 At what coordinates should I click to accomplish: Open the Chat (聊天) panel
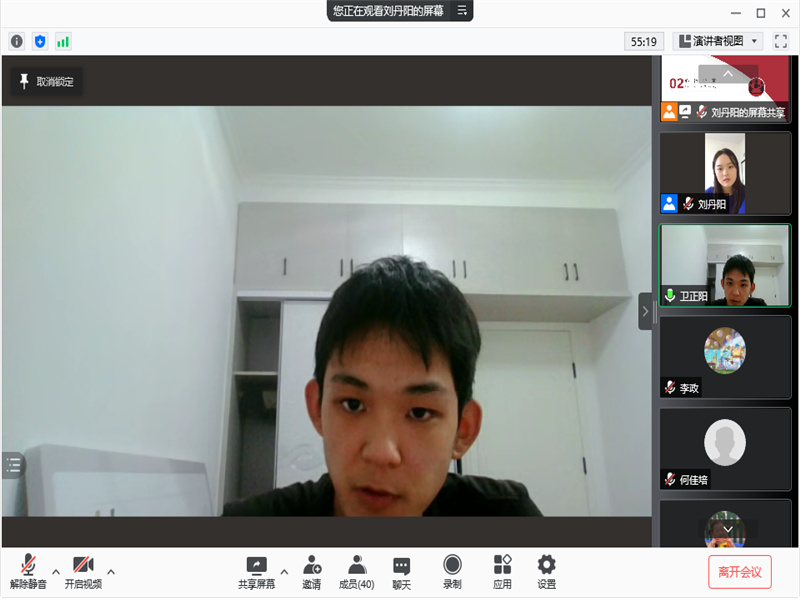[401, 572]
